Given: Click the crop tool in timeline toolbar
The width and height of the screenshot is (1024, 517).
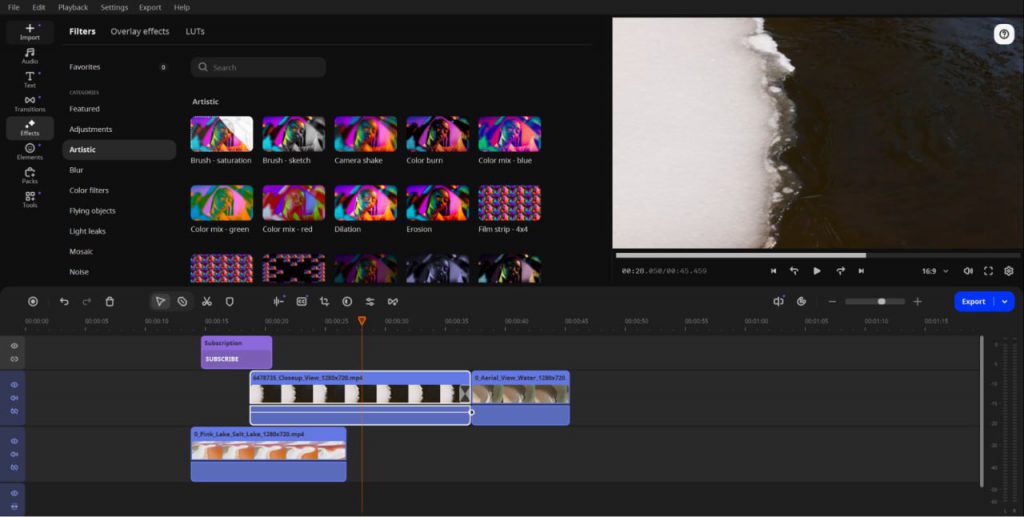Looking at the screenshot, I should coord(324,301).
